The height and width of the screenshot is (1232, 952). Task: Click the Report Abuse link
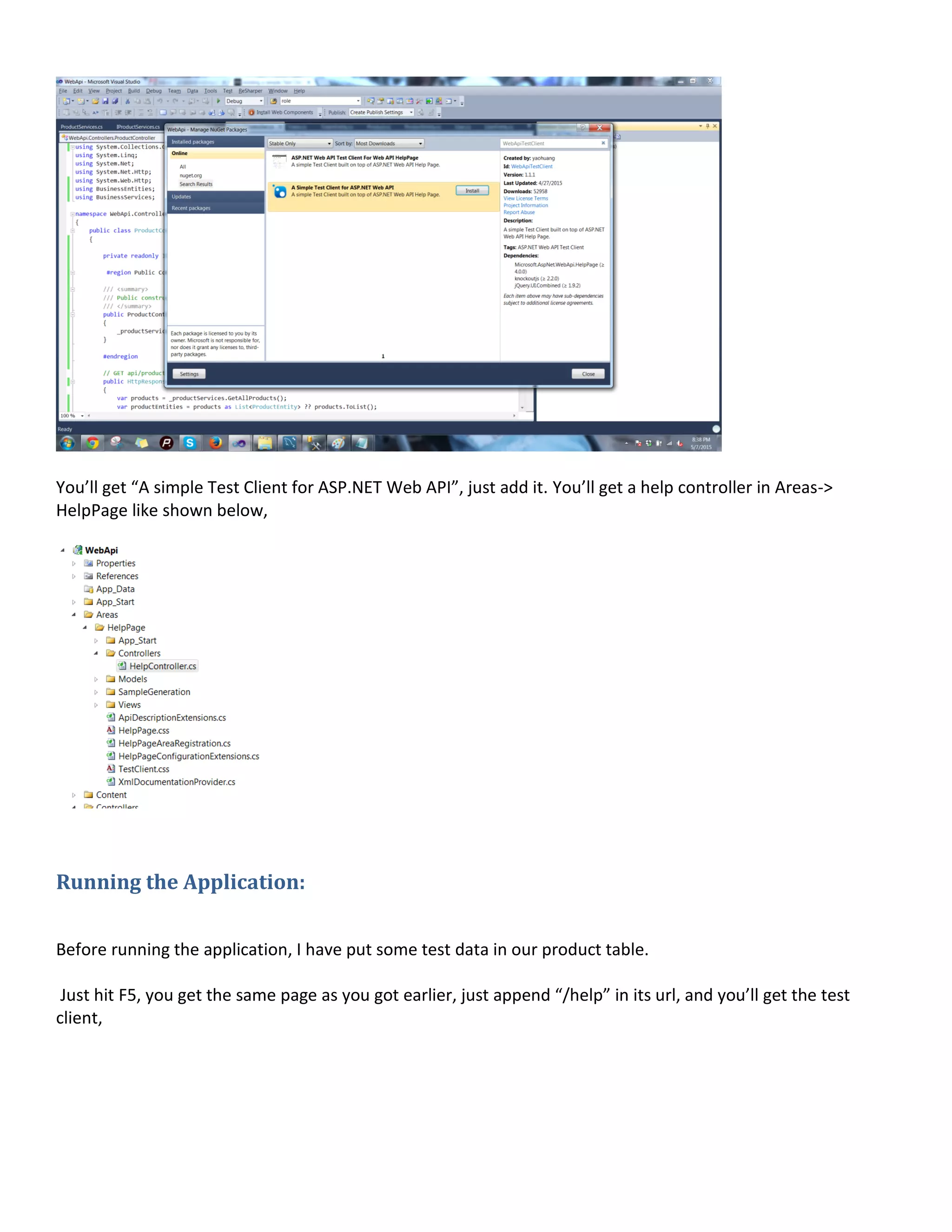(x=519, y=212)
